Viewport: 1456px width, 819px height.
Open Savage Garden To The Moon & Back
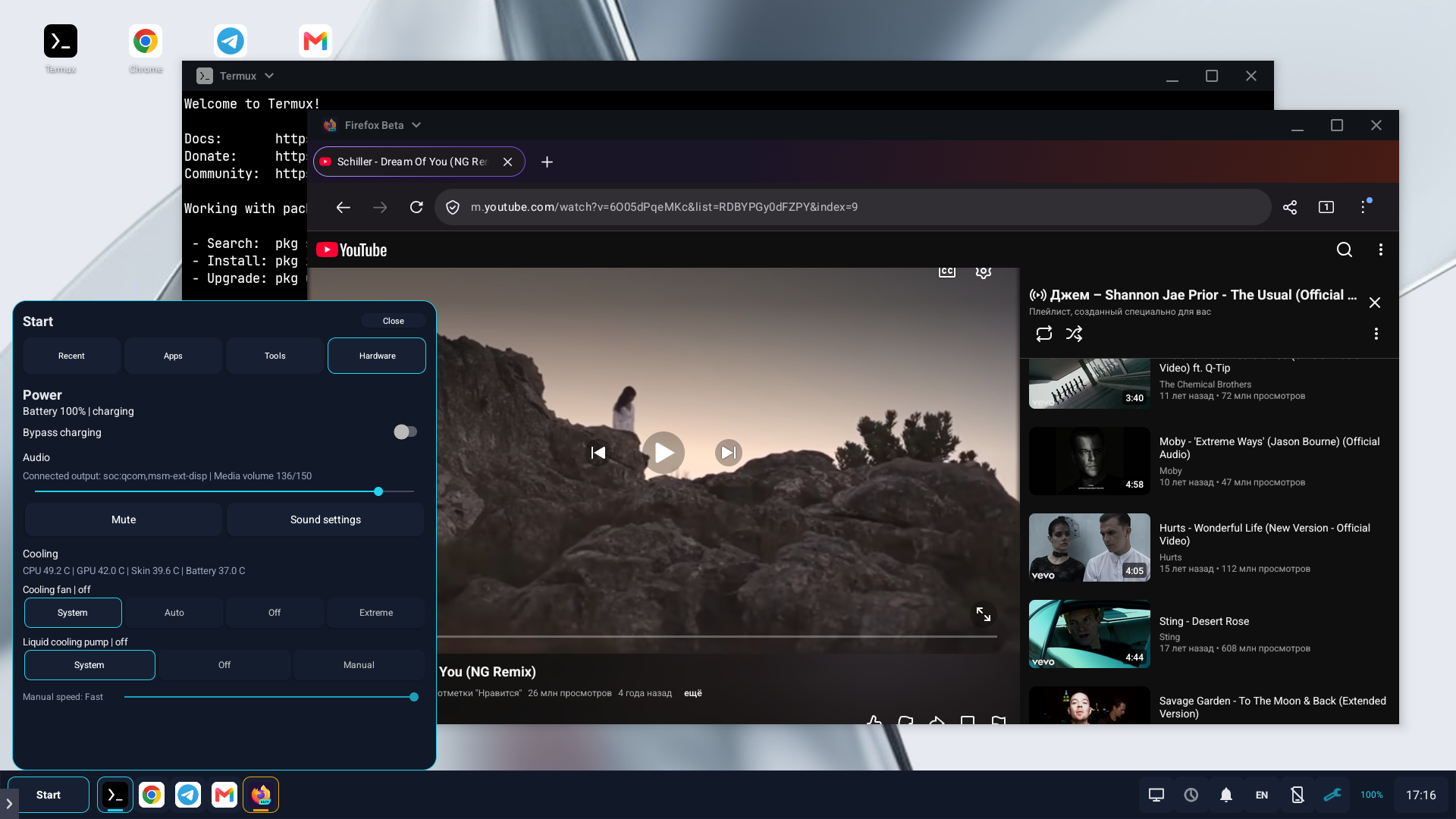1210,705
